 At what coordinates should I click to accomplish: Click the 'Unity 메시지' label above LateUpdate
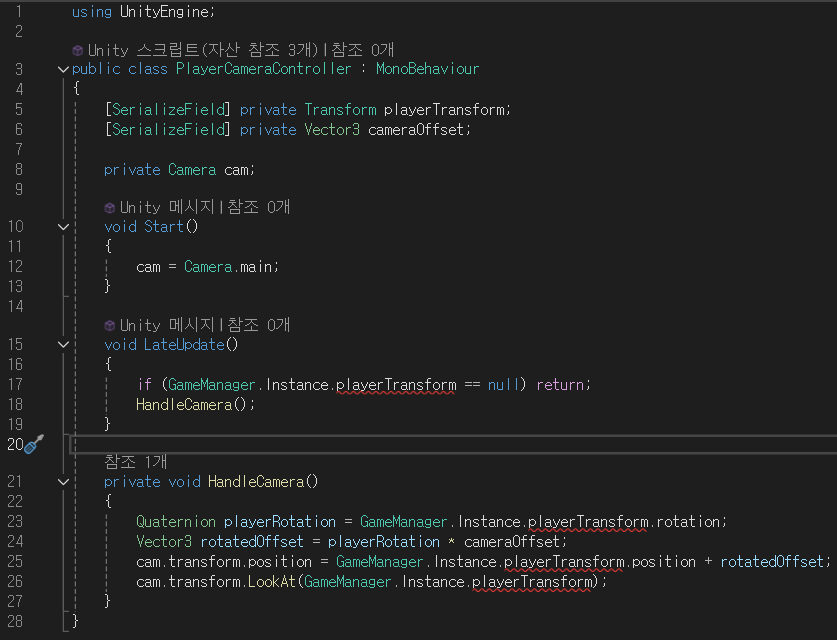(x=167, y=325)
